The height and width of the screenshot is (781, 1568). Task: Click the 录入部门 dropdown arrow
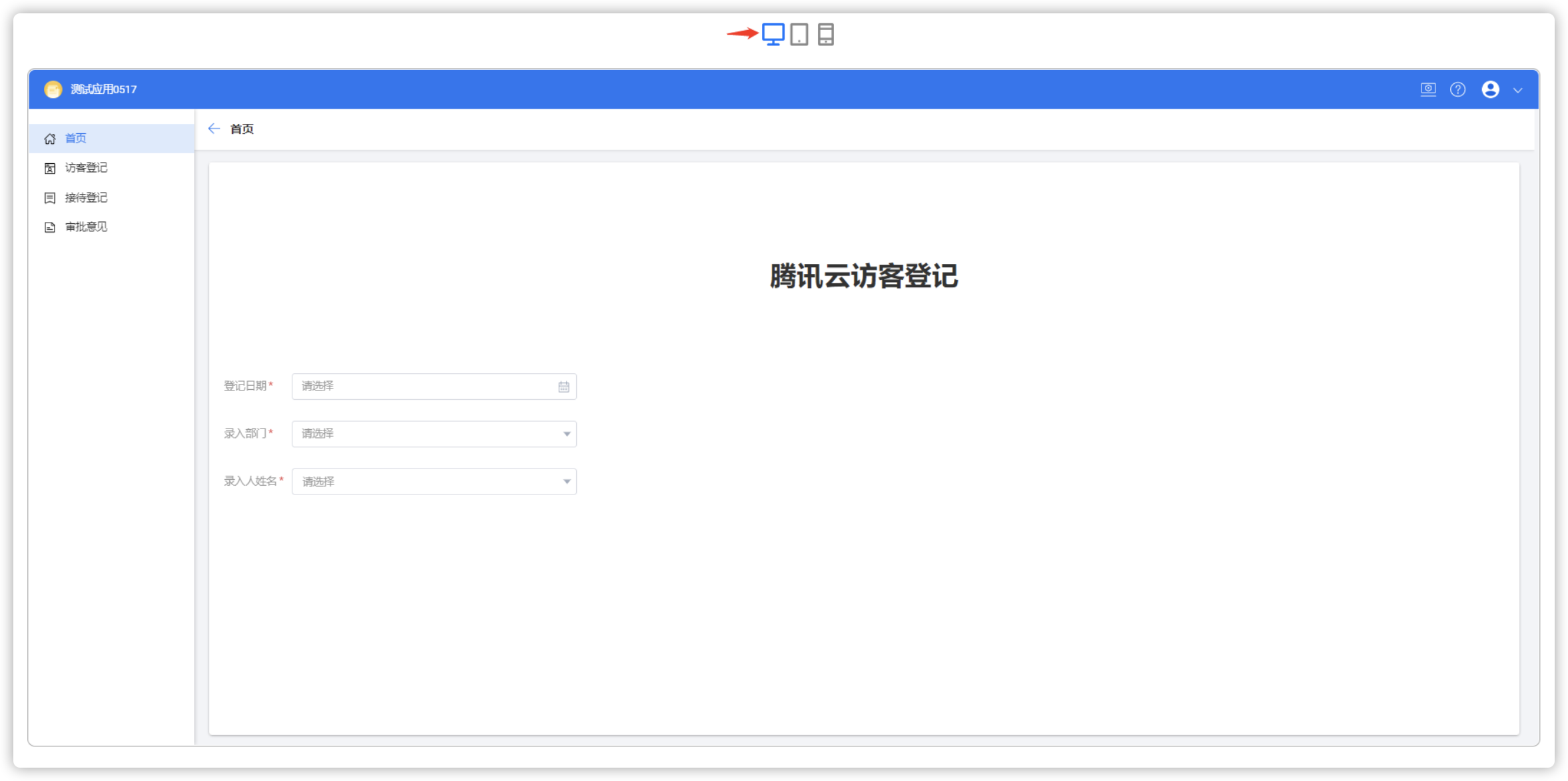(x=567, y=434)
